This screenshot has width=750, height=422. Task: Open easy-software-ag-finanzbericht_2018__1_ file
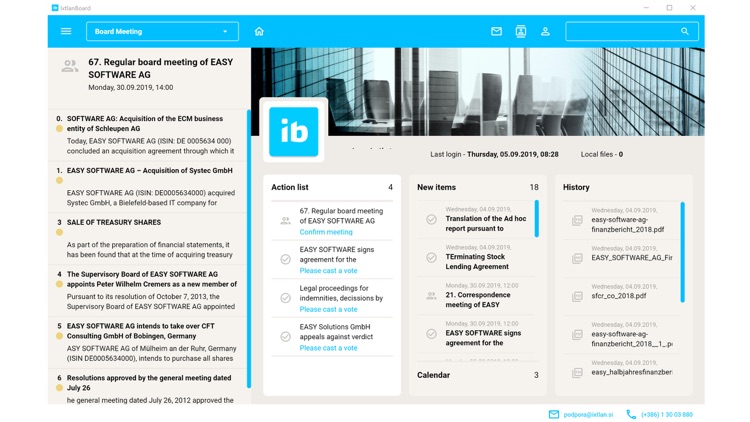click(x=621, y=334)
